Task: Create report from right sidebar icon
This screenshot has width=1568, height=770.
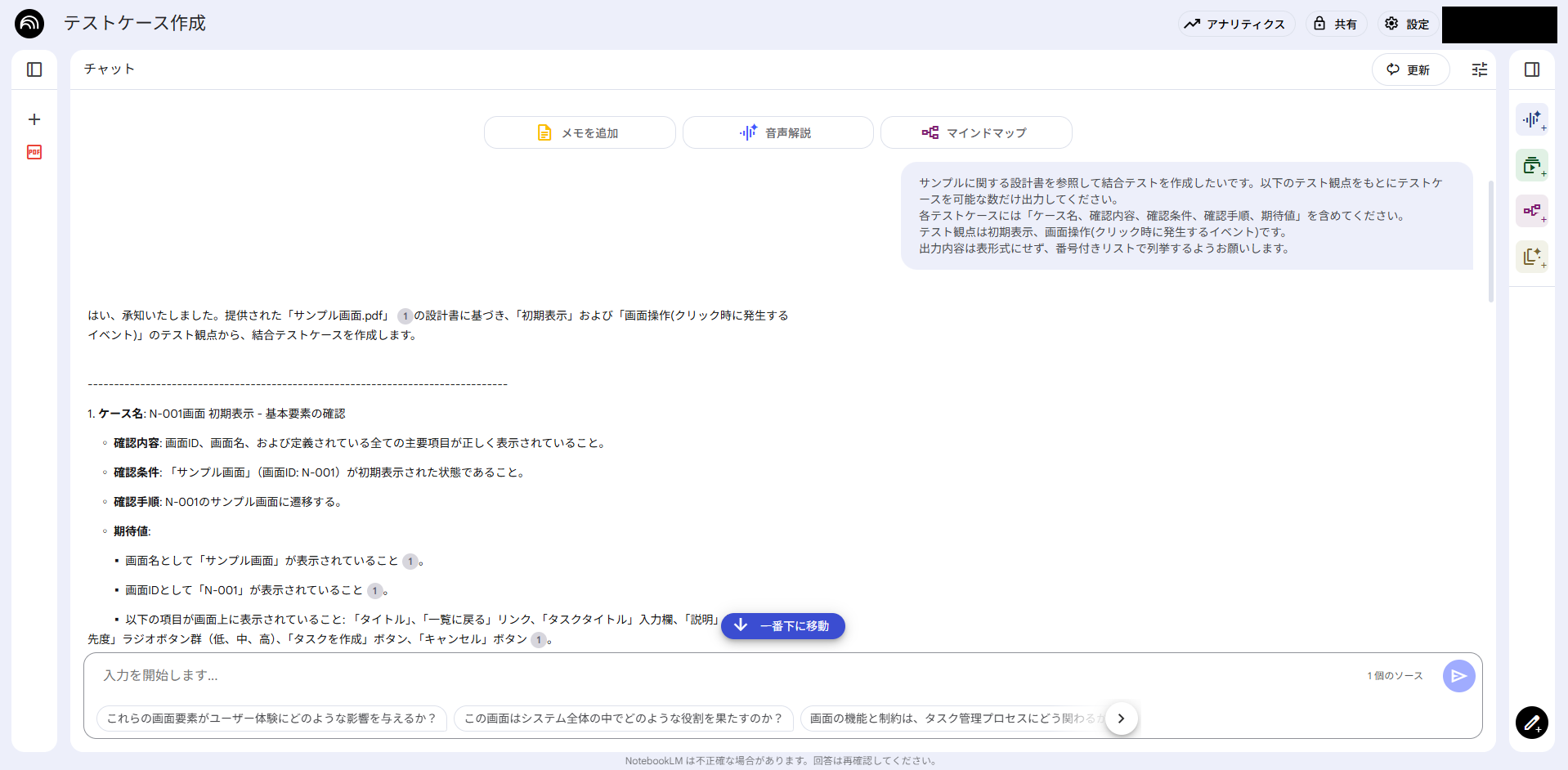Action: pos(1532,257)
